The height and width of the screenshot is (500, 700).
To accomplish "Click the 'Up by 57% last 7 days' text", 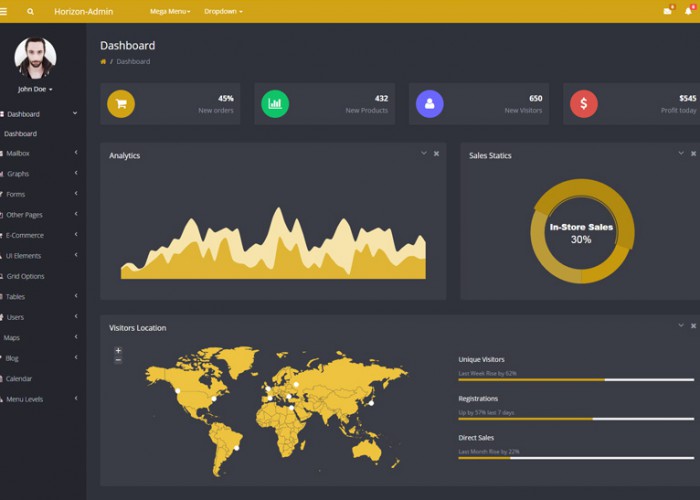I will pyautogui.click(x=486, y=412).
